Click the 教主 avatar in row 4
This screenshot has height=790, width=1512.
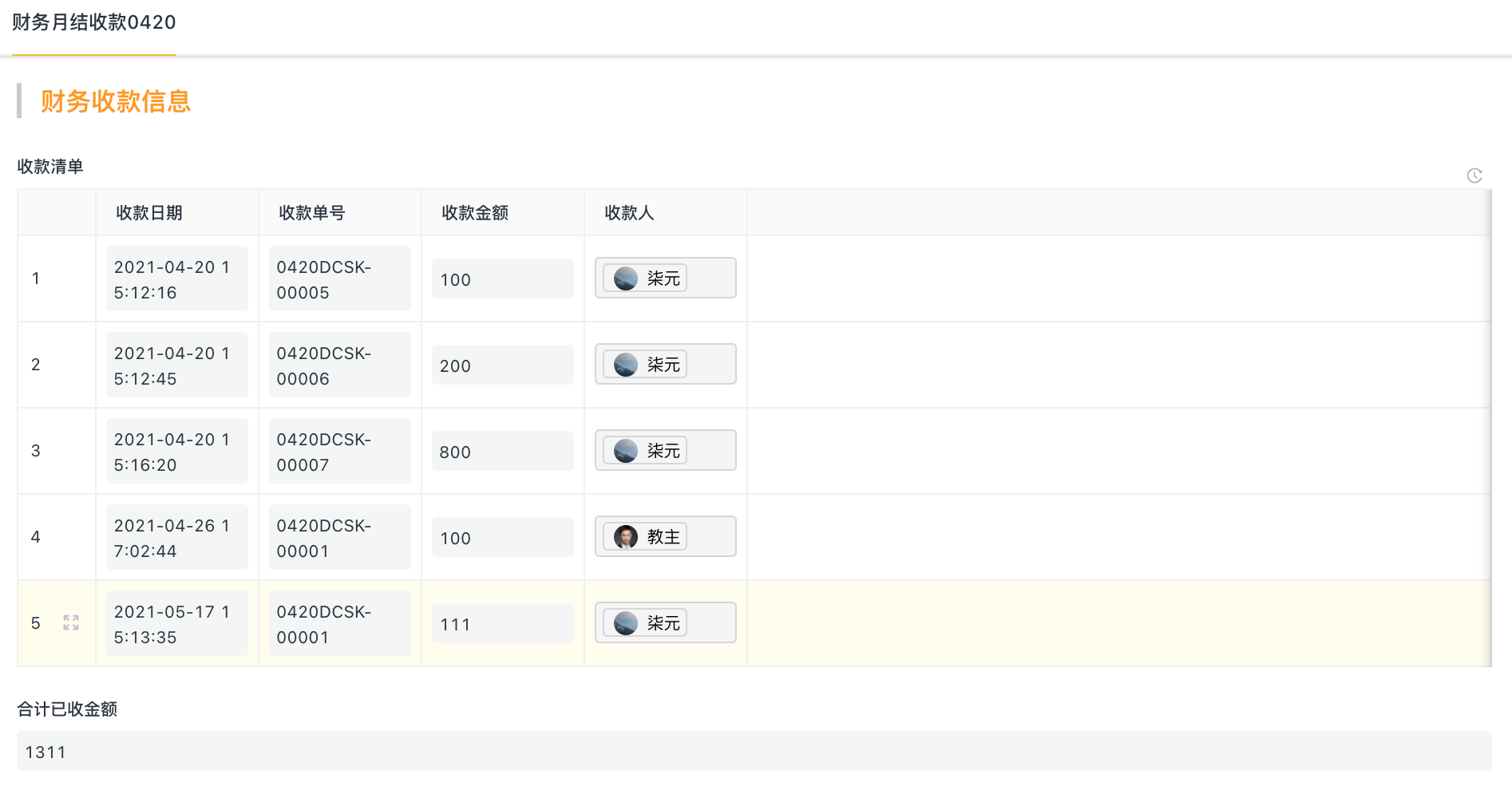(626, 537)
